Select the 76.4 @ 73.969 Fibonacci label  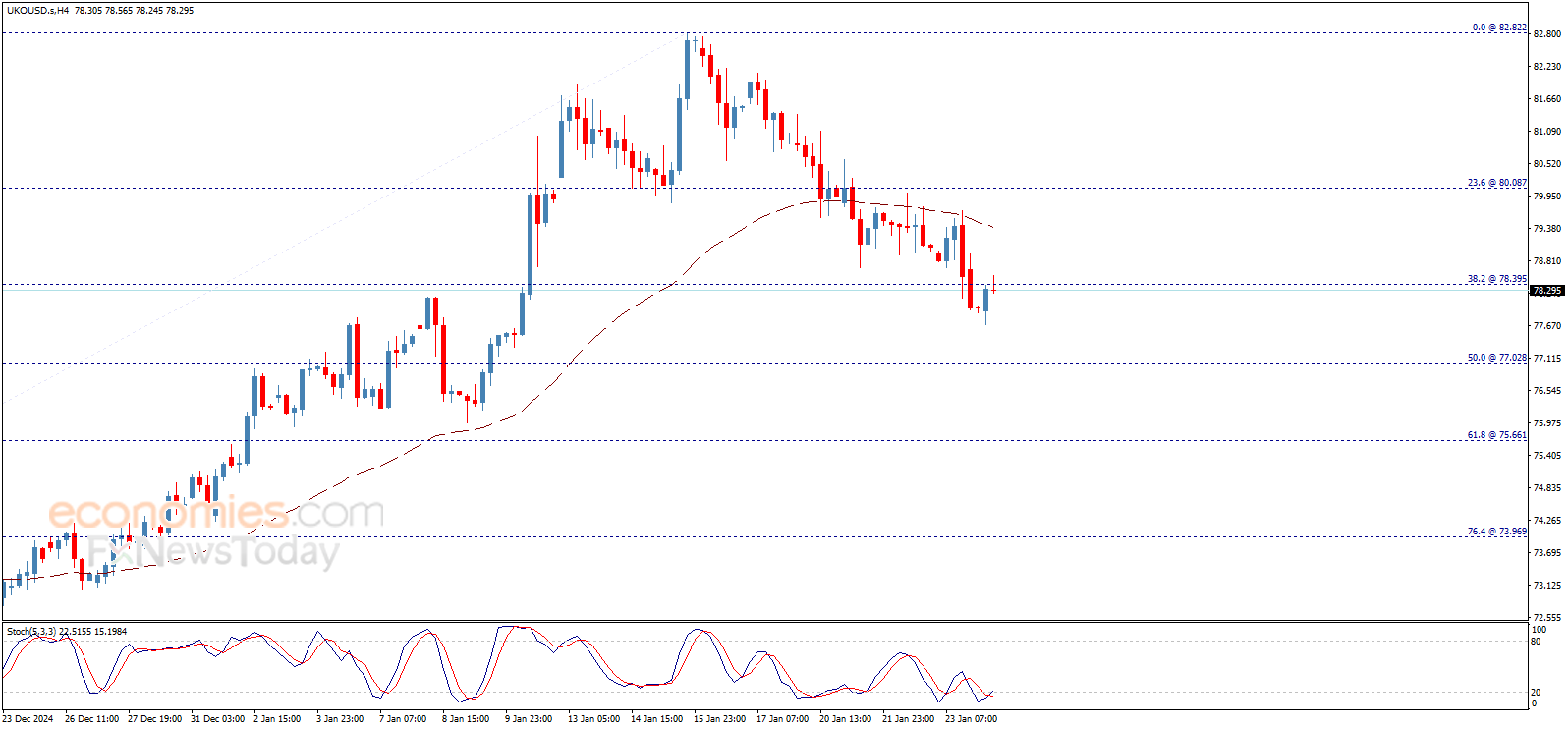pos(1497,532)
